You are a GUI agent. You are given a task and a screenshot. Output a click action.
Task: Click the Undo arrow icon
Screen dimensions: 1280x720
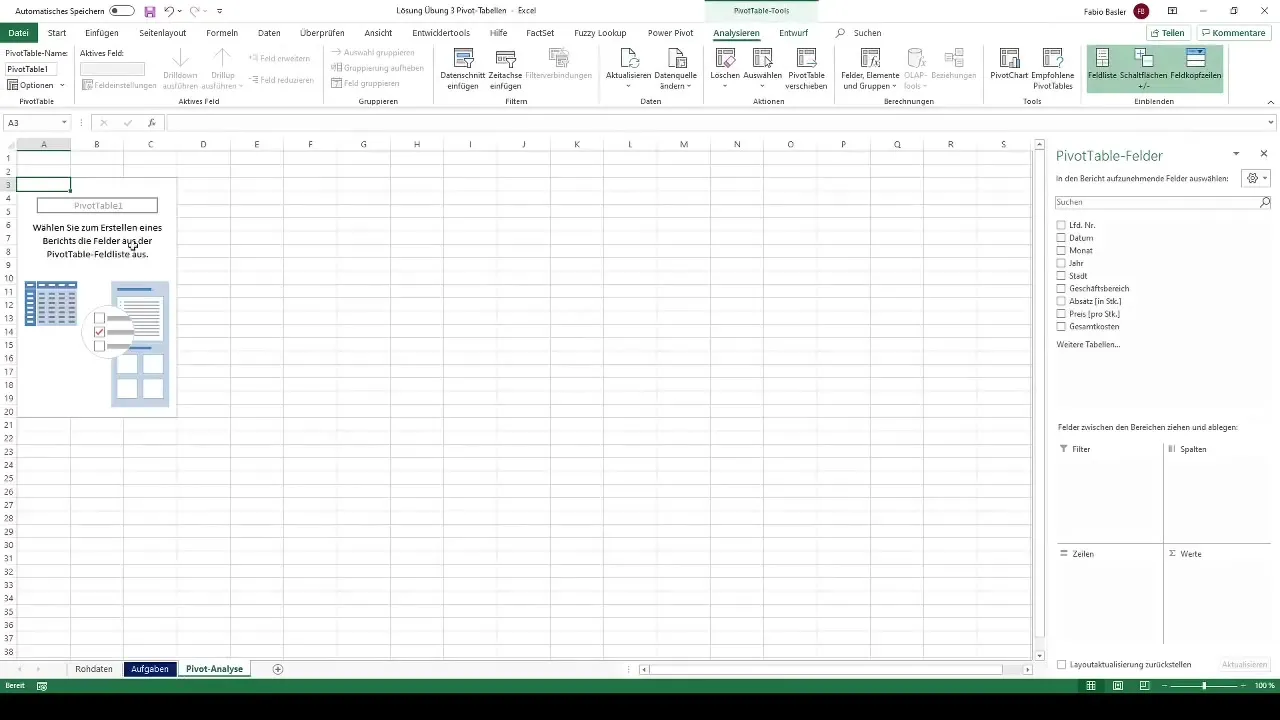[169, 11]
